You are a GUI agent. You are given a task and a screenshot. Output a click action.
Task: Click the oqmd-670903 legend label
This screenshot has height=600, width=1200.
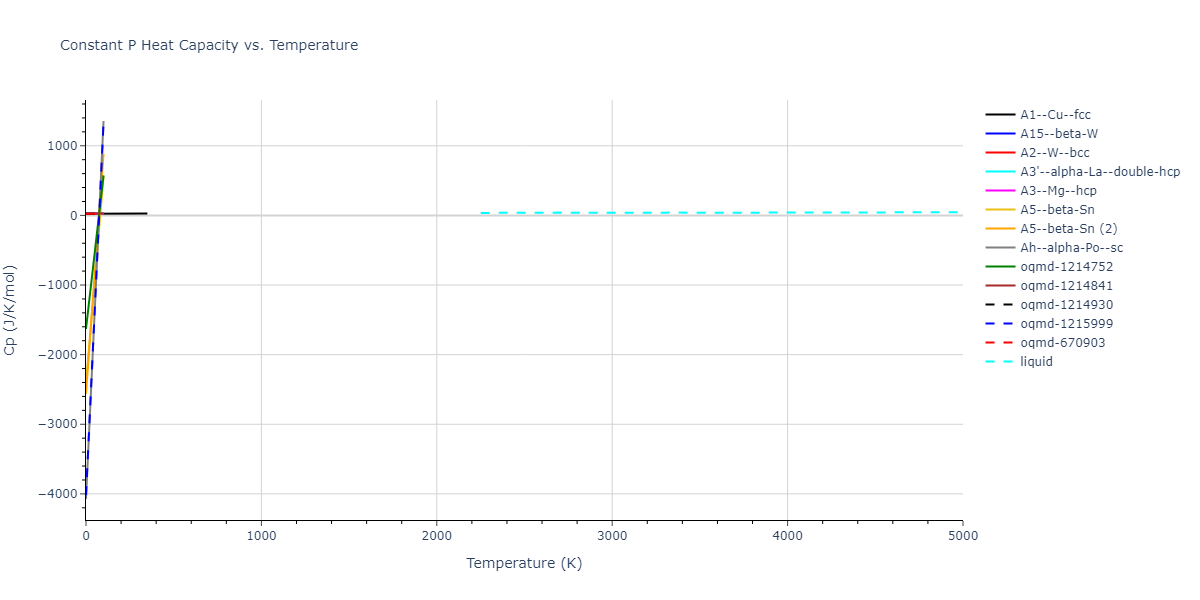click(1063, 343)
